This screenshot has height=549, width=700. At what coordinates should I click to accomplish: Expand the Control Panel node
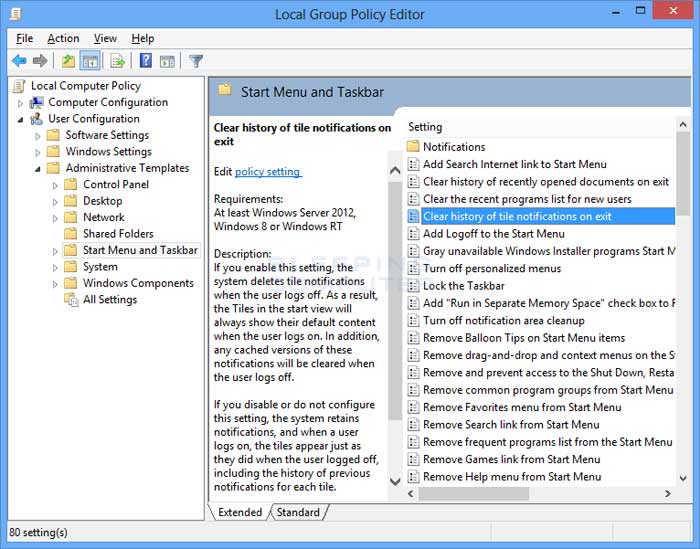[x=55, y=185]
